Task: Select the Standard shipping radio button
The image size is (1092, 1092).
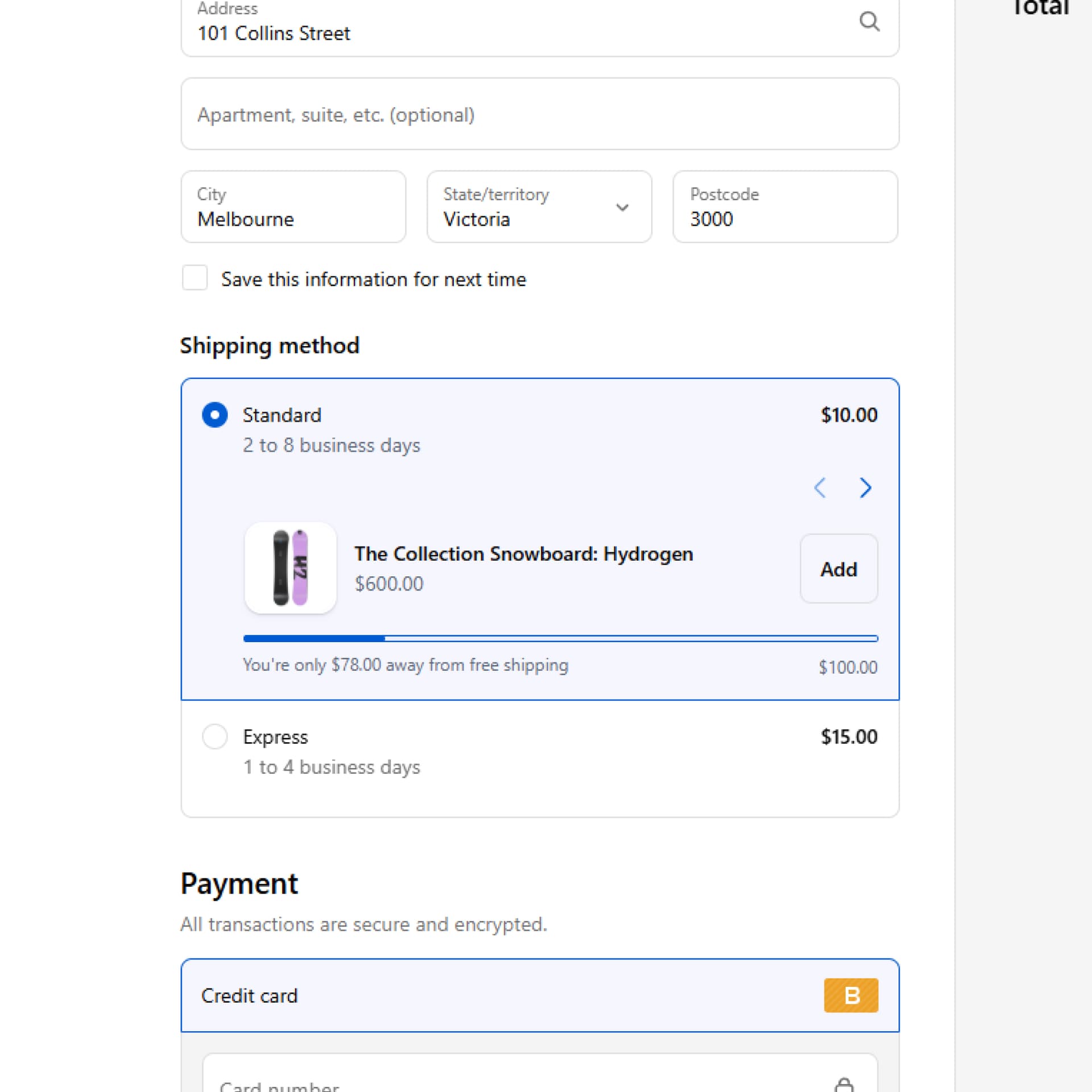Action: click(x=214, y=415)
